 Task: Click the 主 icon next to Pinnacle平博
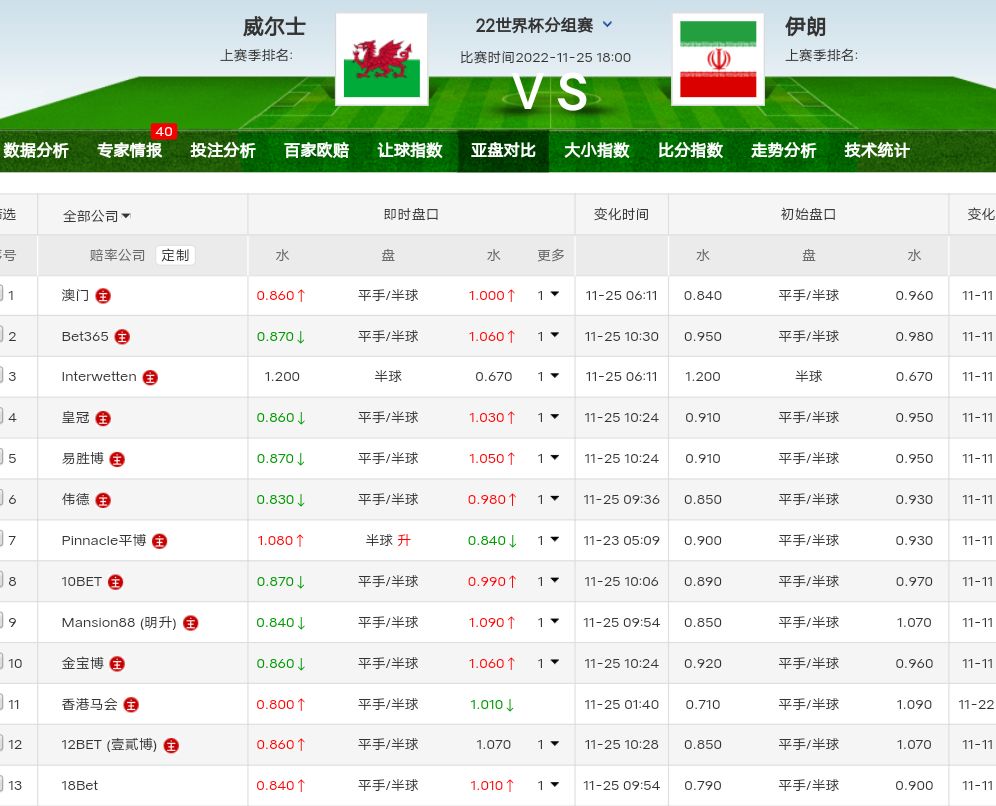coord(159,541)
